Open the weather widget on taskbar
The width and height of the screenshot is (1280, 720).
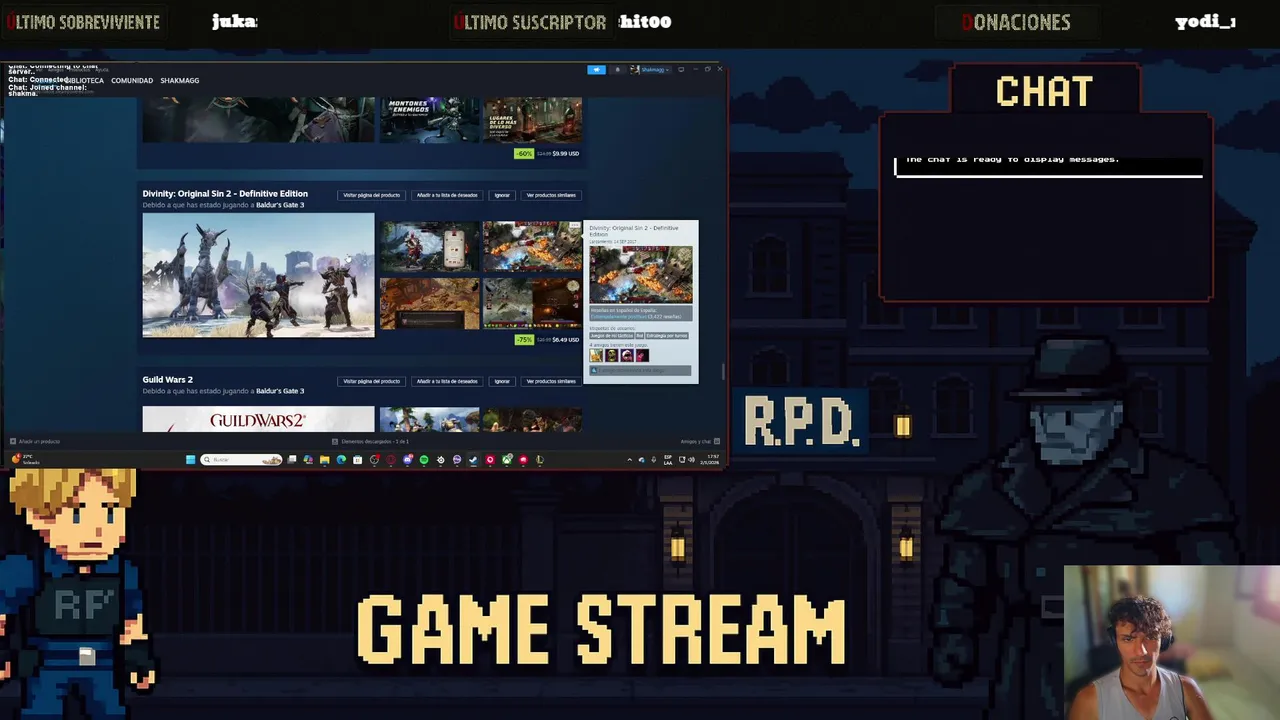[x=28, y=459]
